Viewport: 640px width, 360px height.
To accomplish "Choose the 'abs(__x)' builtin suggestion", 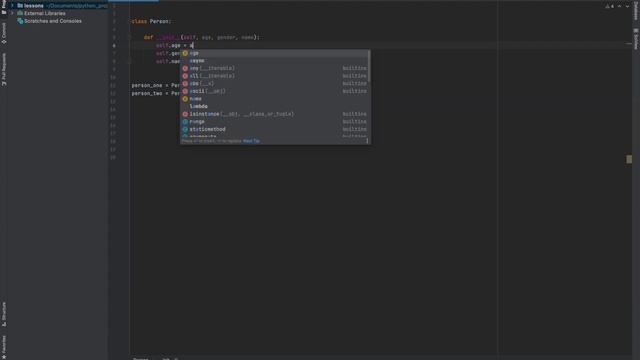I will coord(274,83).
